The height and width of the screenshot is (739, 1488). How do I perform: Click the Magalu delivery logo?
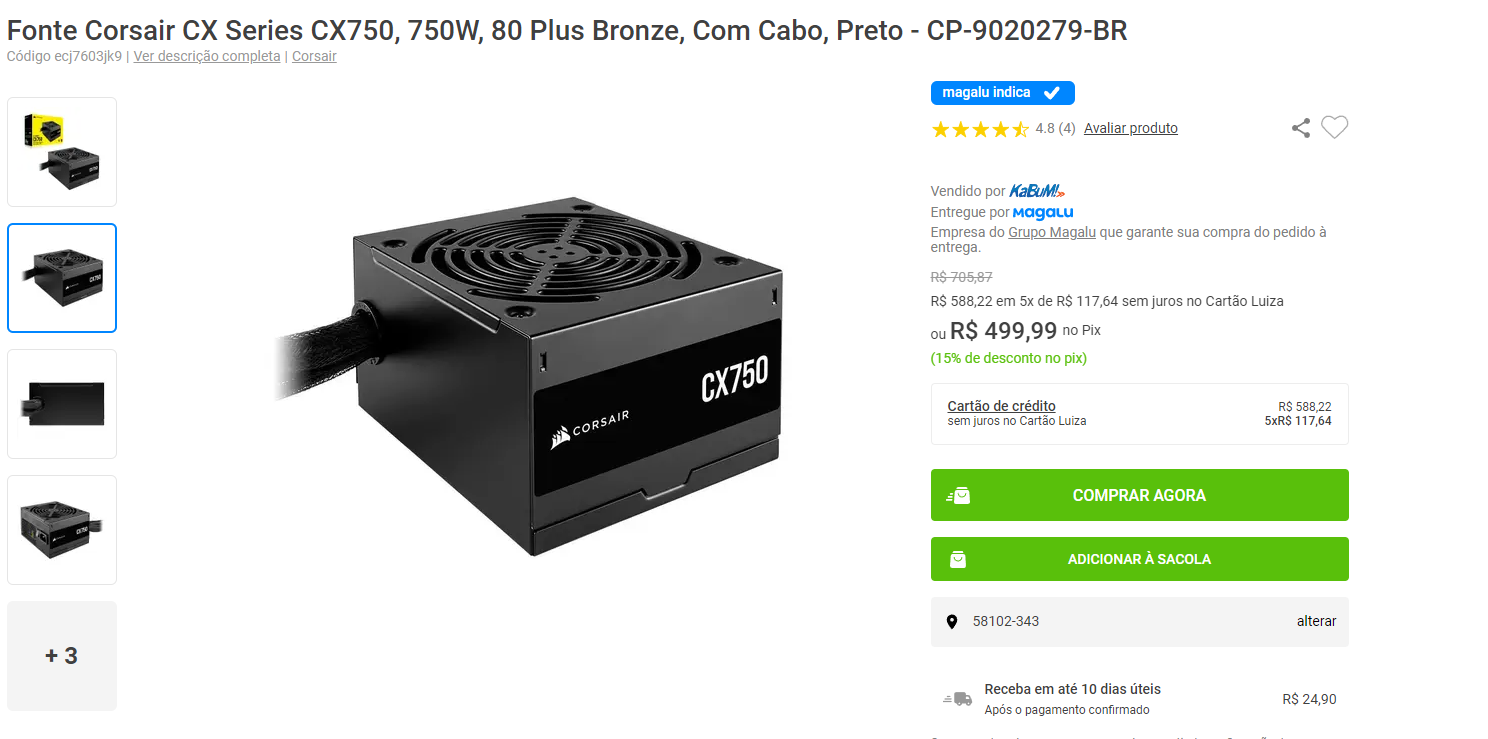[x=1043, y=213]
